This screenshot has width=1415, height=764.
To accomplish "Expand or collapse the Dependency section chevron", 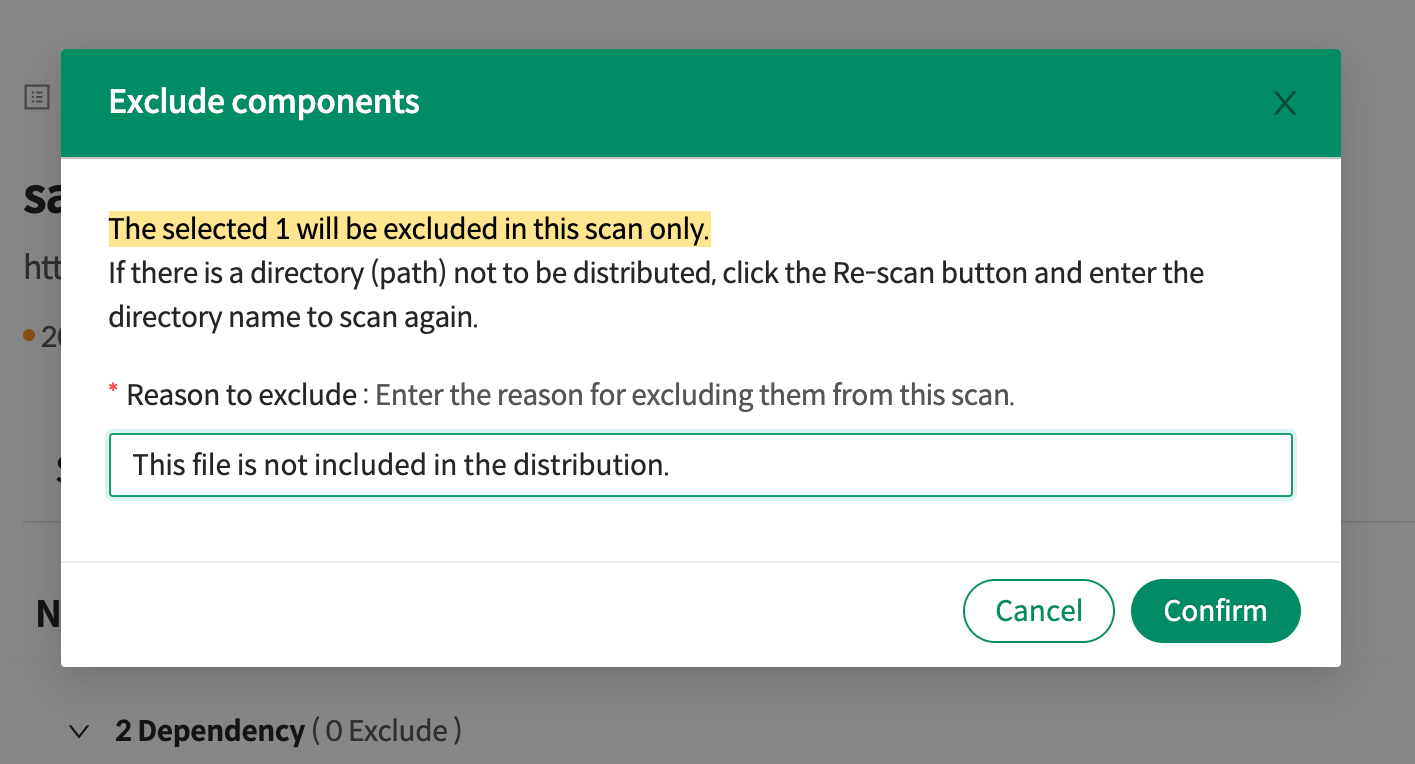I will point(79,732).
